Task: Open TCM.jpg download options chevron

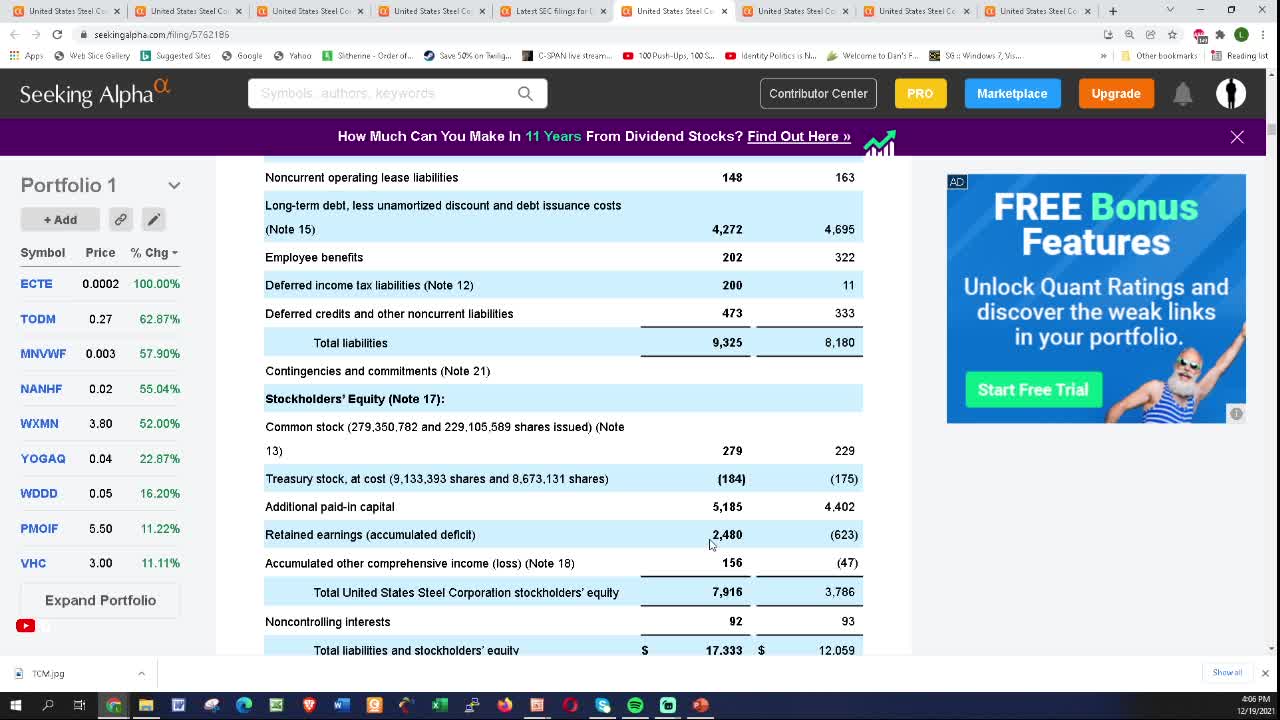Action: (x=141, y=673)
